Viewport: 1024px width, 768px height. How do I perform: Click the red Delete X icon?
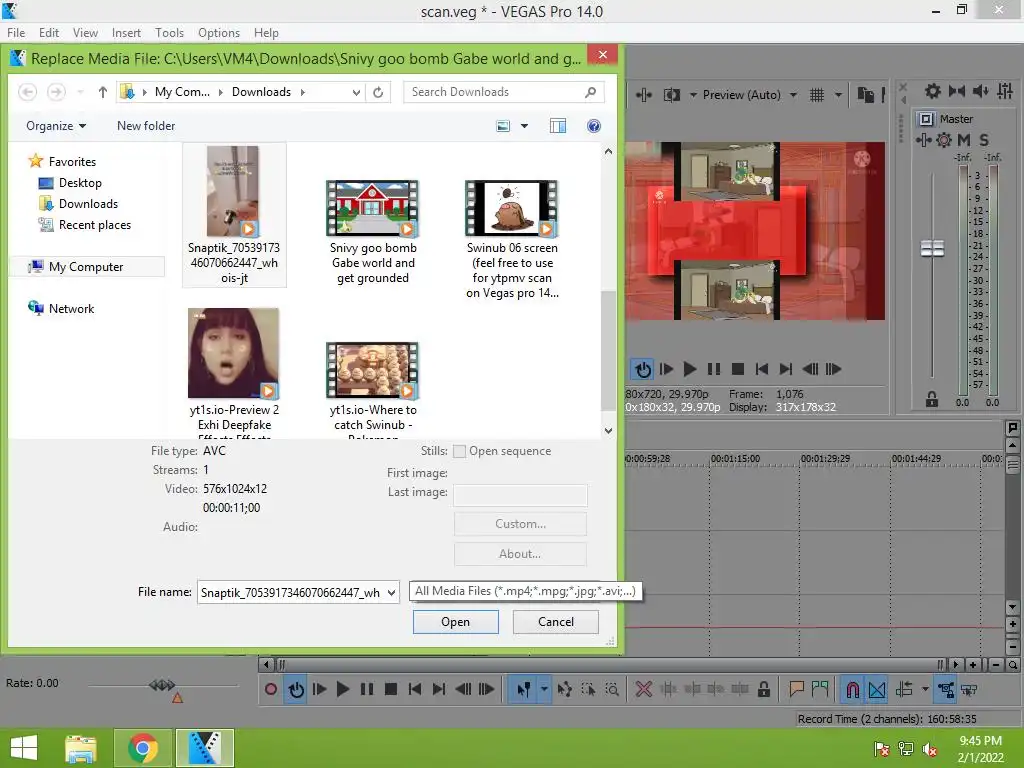point(644,689)
